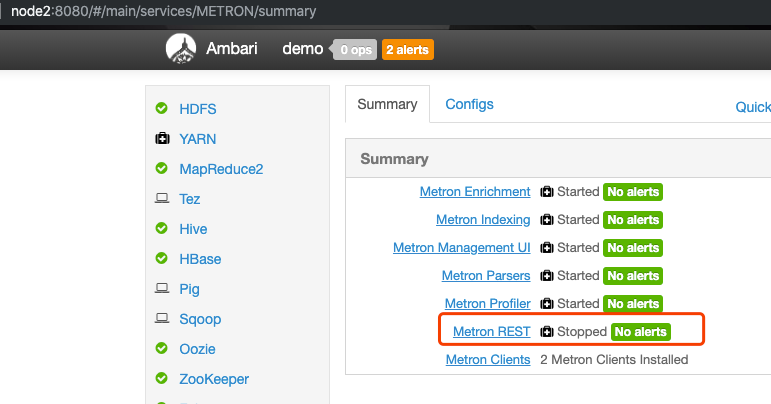771x404 pixels.
Task: Select Pig in the services list
Action: coord(189,289)
